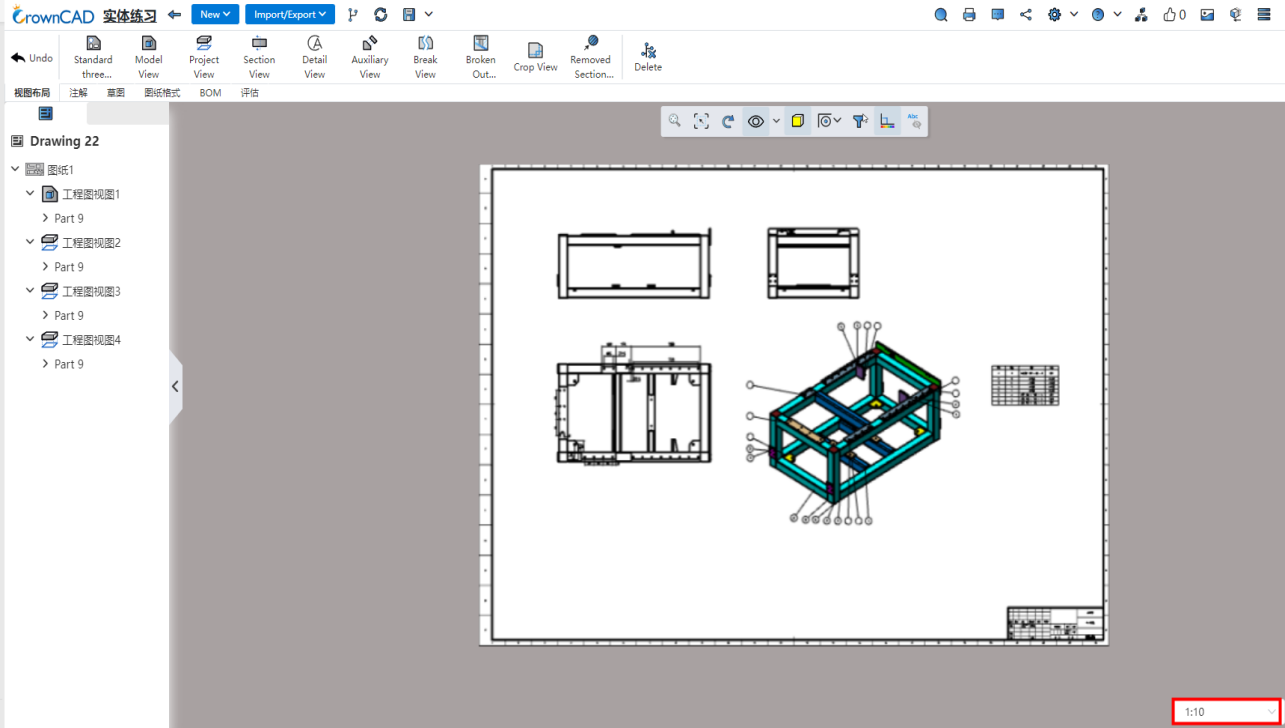Click the Undo button

[x=31, y=58]
